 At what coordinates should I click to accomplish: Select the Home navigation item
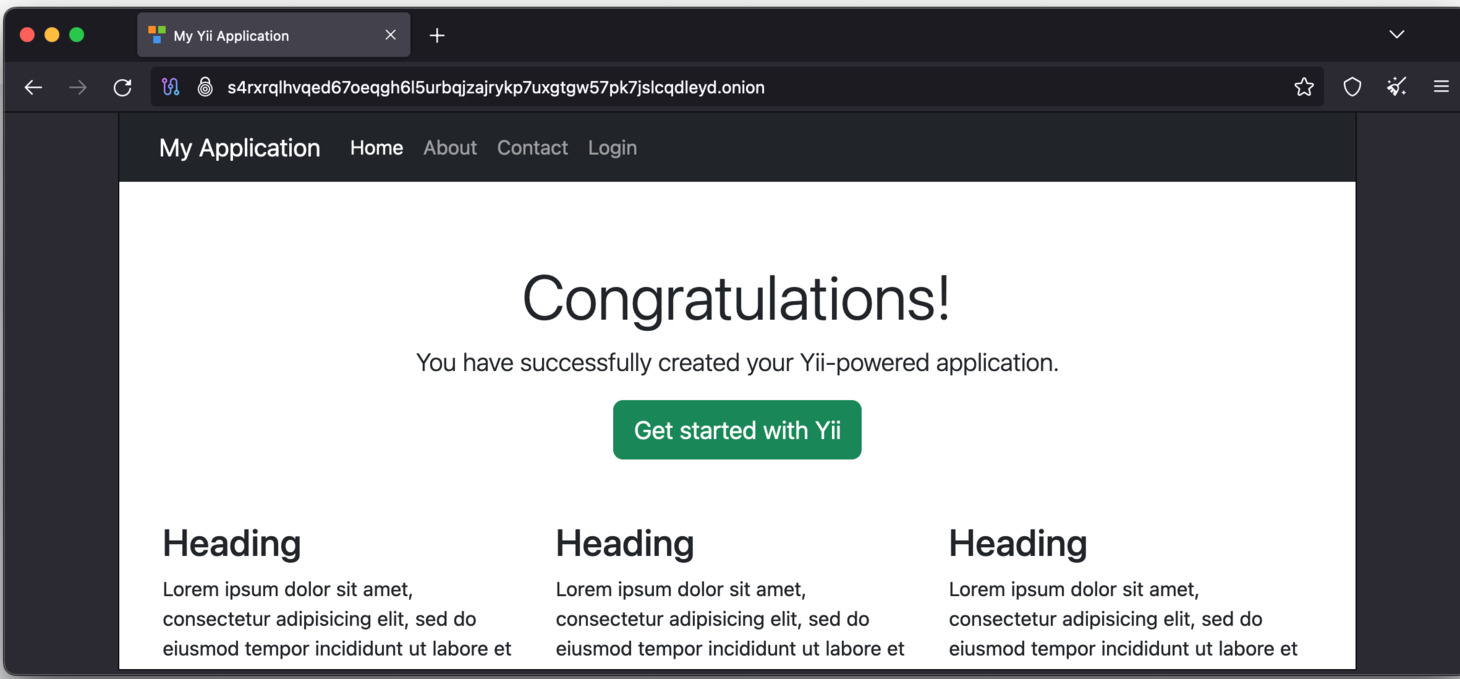pos(376,147)
